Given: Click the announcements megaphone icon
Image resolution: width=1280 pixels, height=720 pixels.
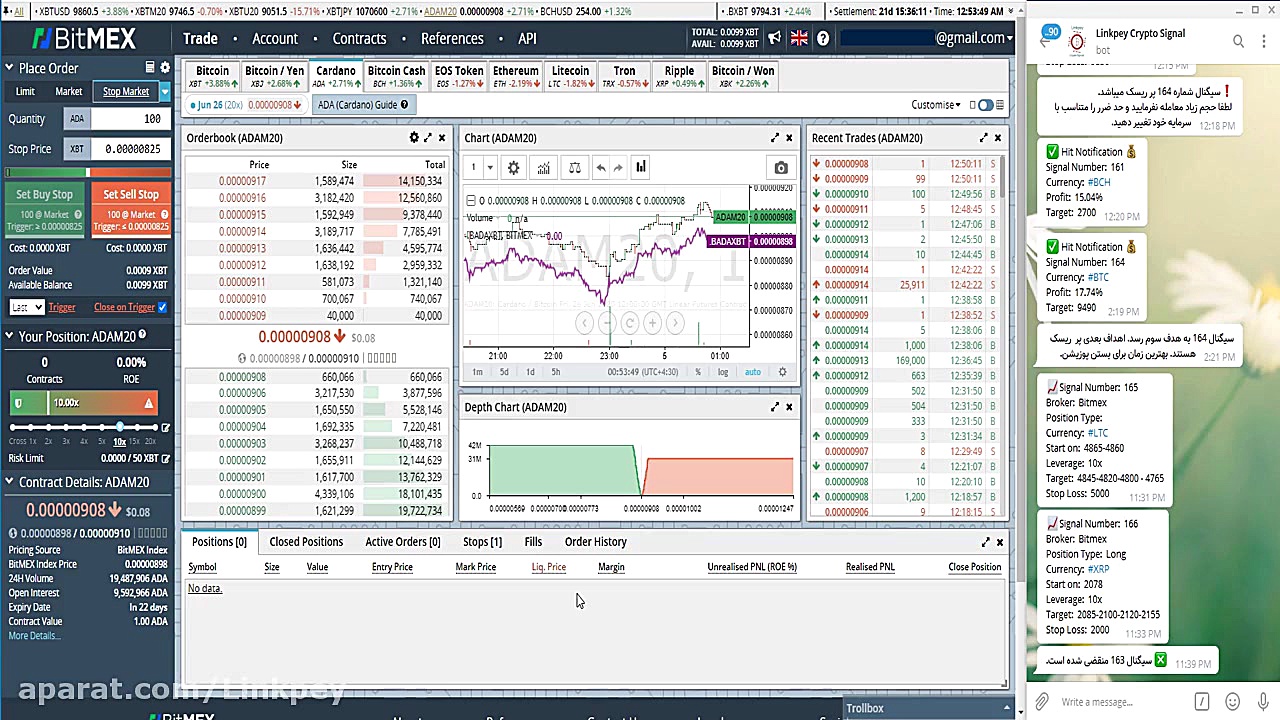Looking at the screenshot, I should coord(775,38).
